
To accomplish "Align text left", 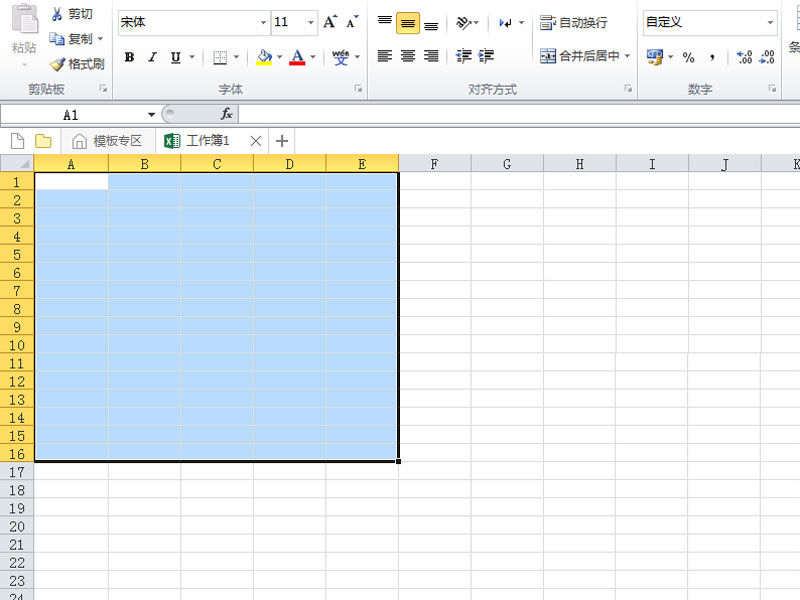I will coord(385,56).
